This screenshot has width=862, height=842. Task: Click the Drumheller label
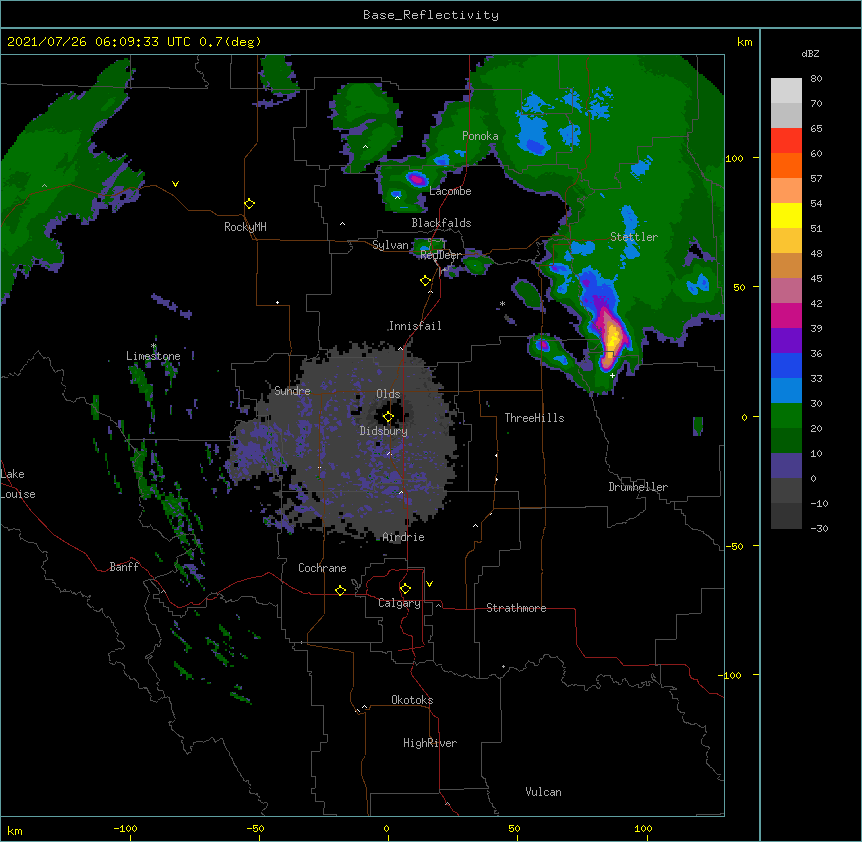coord(638,487)
